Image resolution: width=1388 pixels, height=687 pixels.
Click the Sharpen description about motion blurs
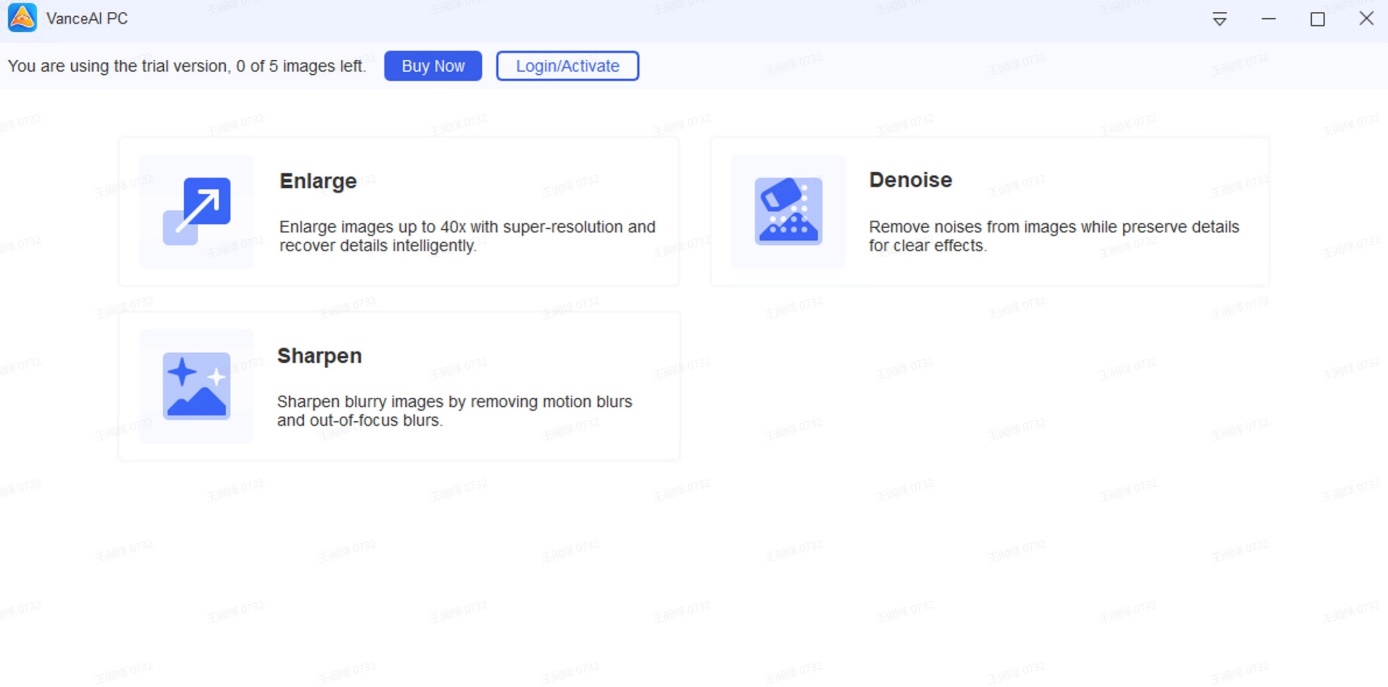click(454, 411)
